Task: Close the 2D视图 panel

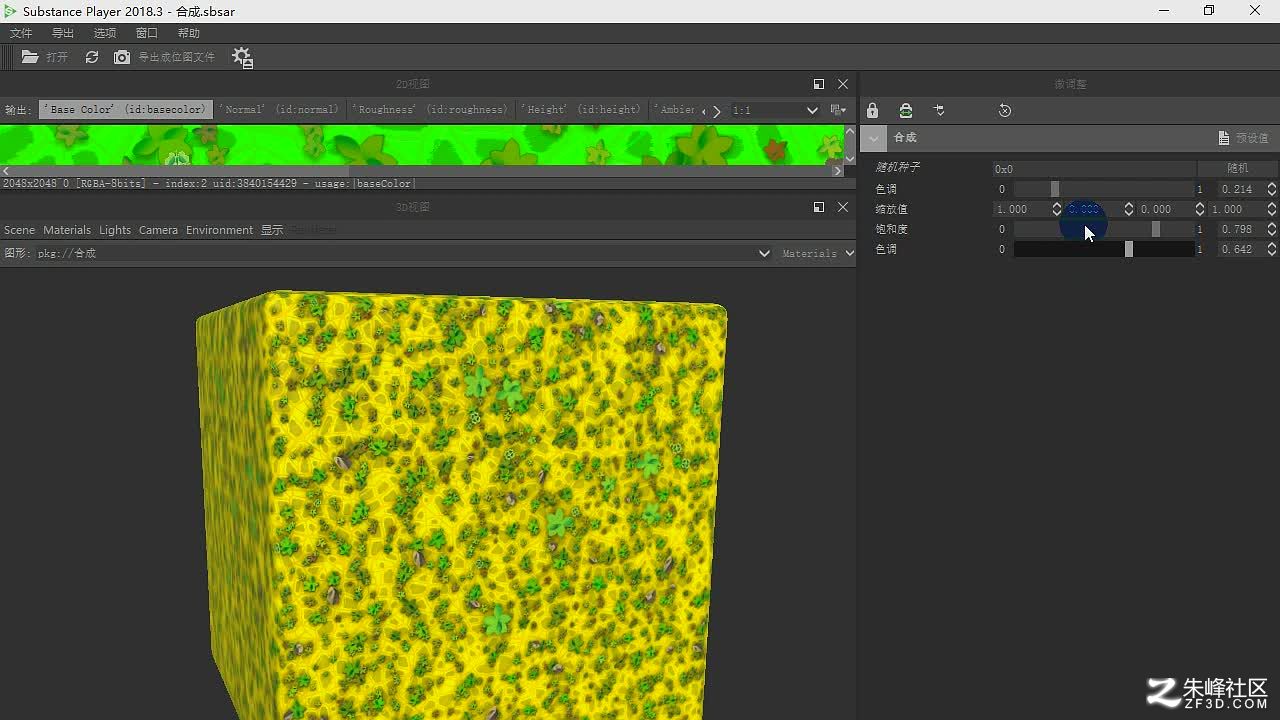Action: tap(843, 84)
